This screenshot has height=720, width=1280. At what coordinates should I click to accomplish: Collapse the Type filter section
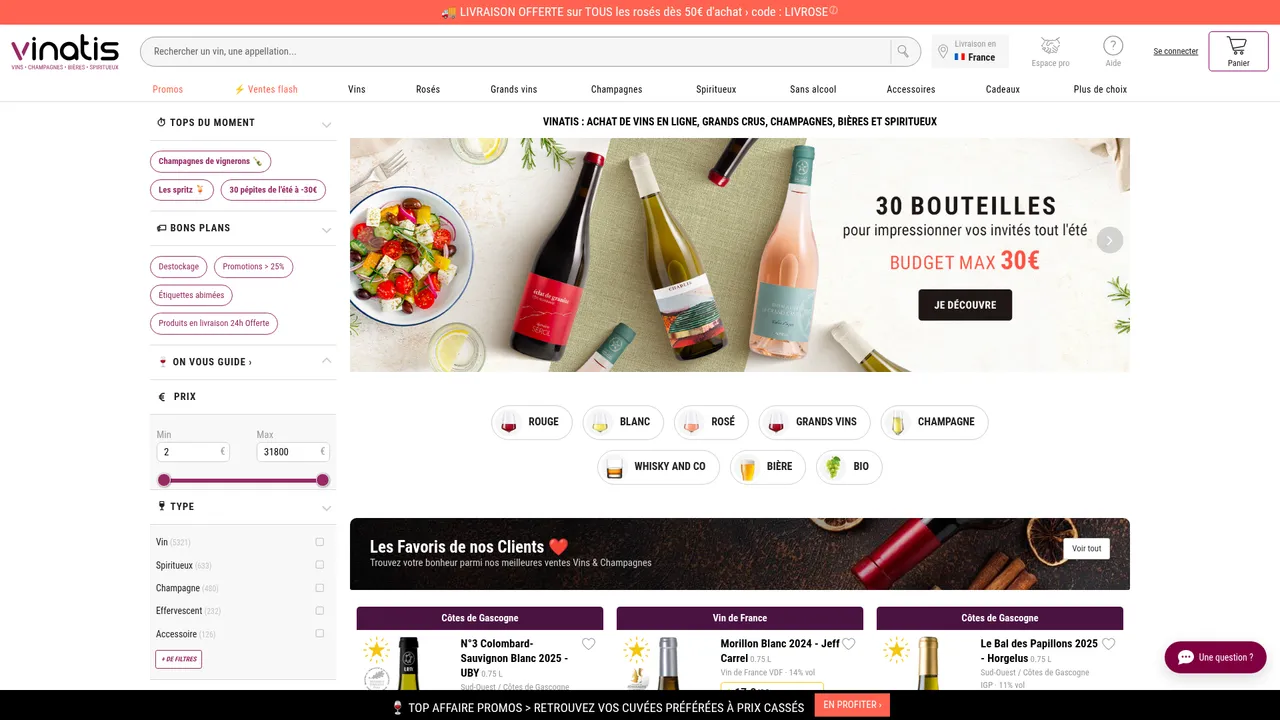pos(326,509)
